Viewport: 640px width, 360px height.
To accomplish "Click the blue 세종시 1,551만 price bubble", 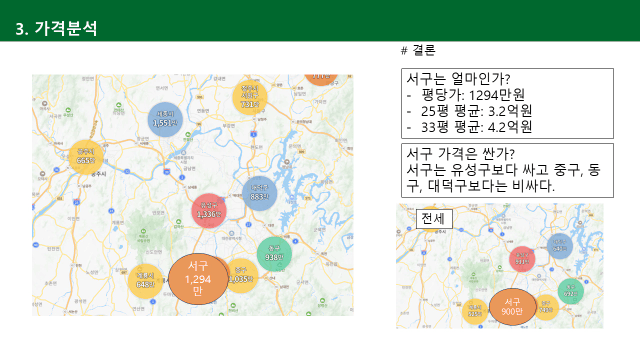I will pos(165,119).
